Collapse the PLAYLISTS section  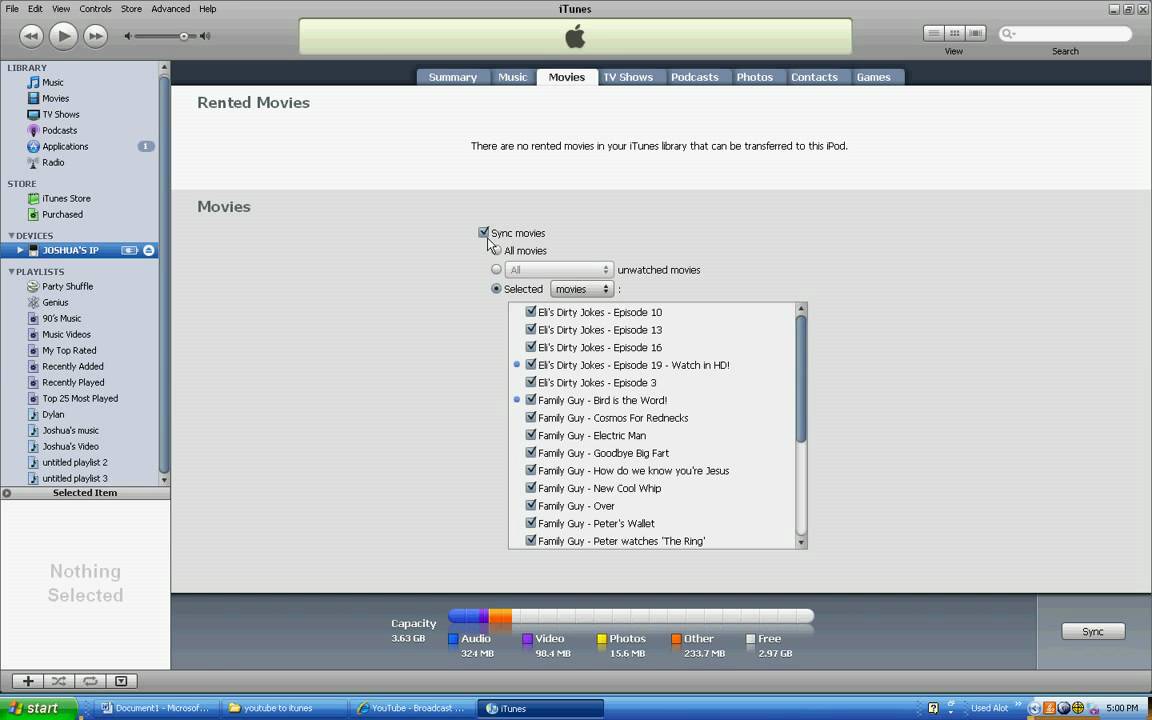(x=11, y=272)
